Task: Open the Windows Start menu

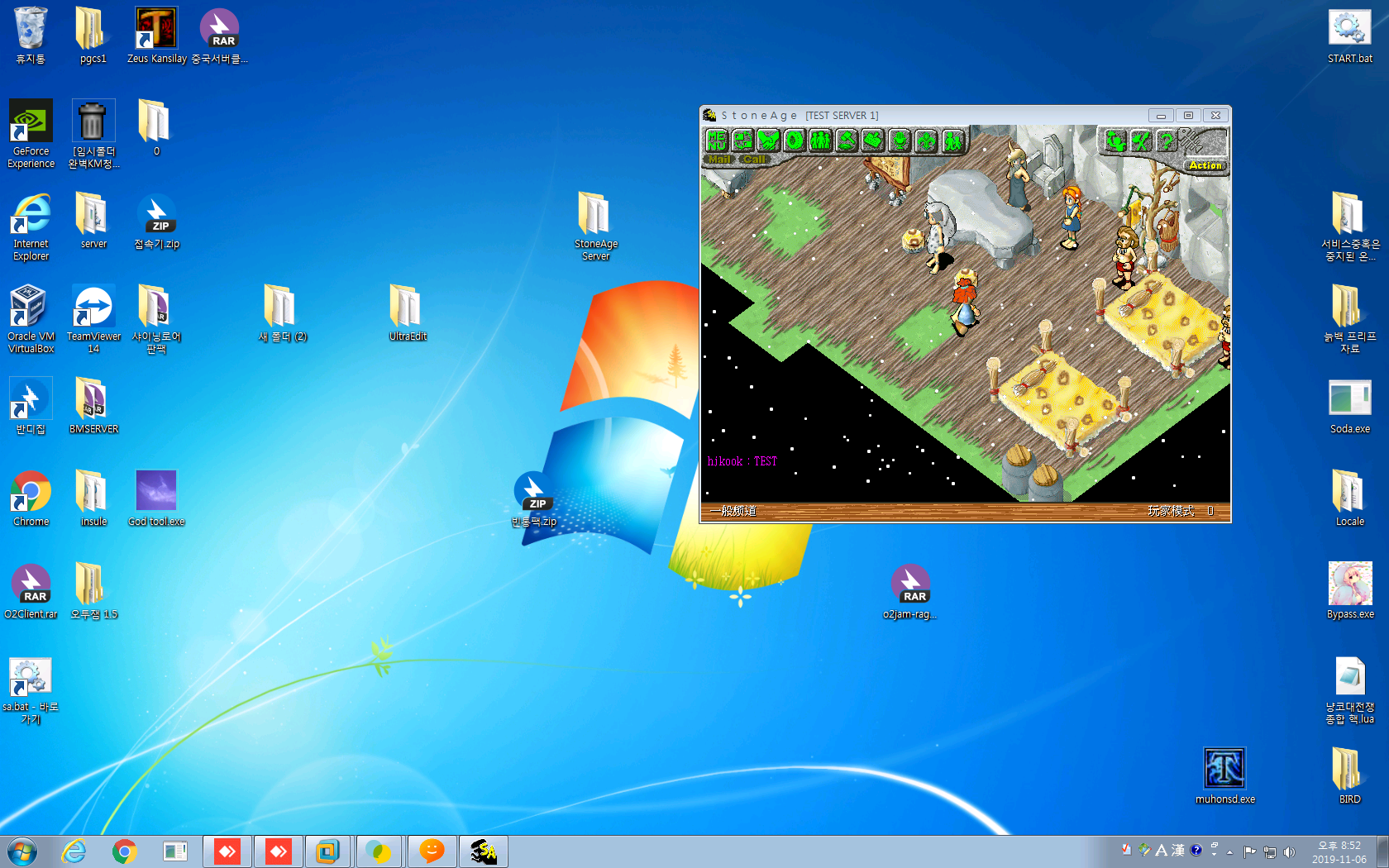Action: pyautogui.click(x=22, y=851)
